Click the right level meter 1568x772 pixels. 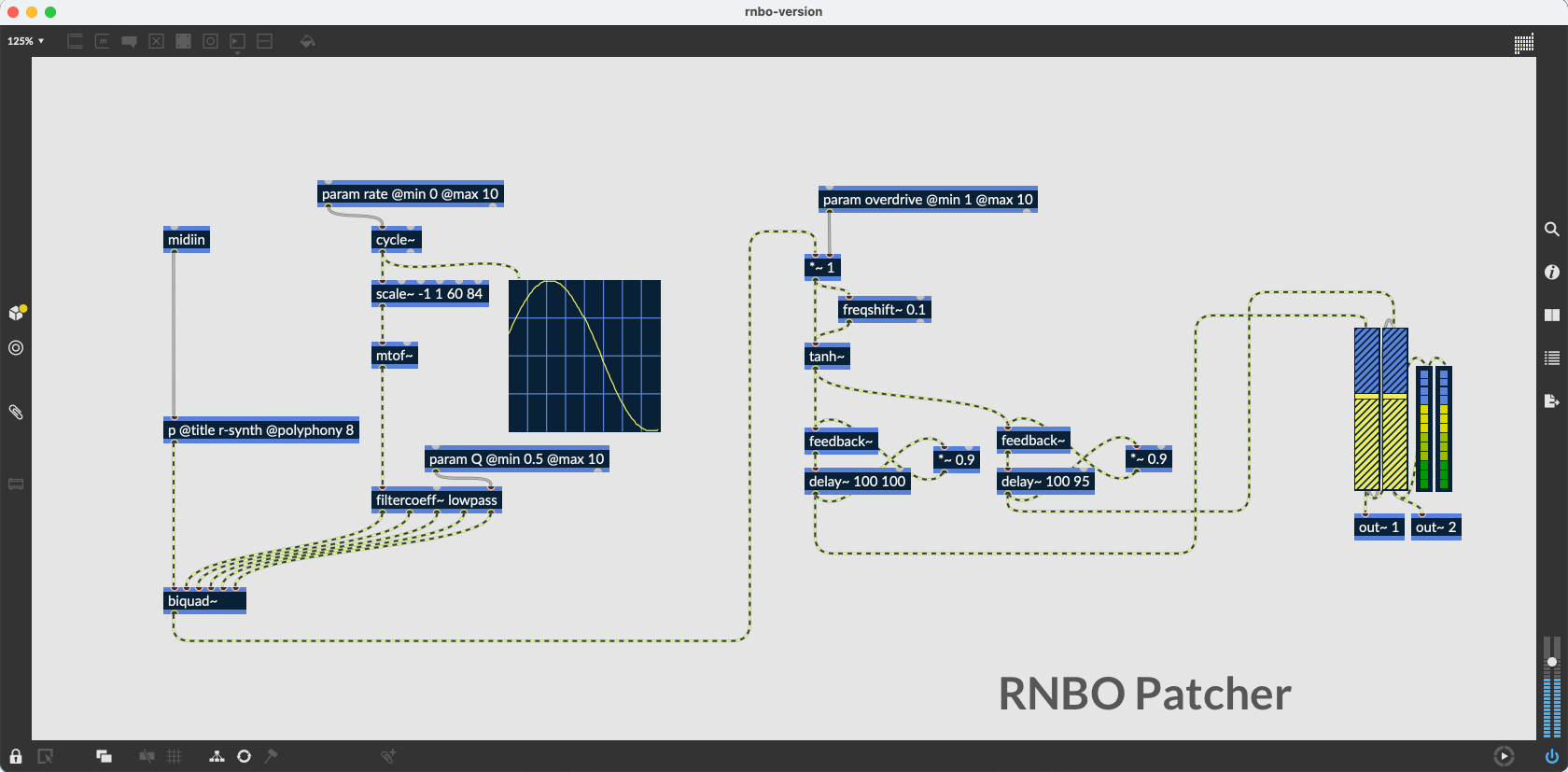pyautogui.click(x=1444, y=428)
